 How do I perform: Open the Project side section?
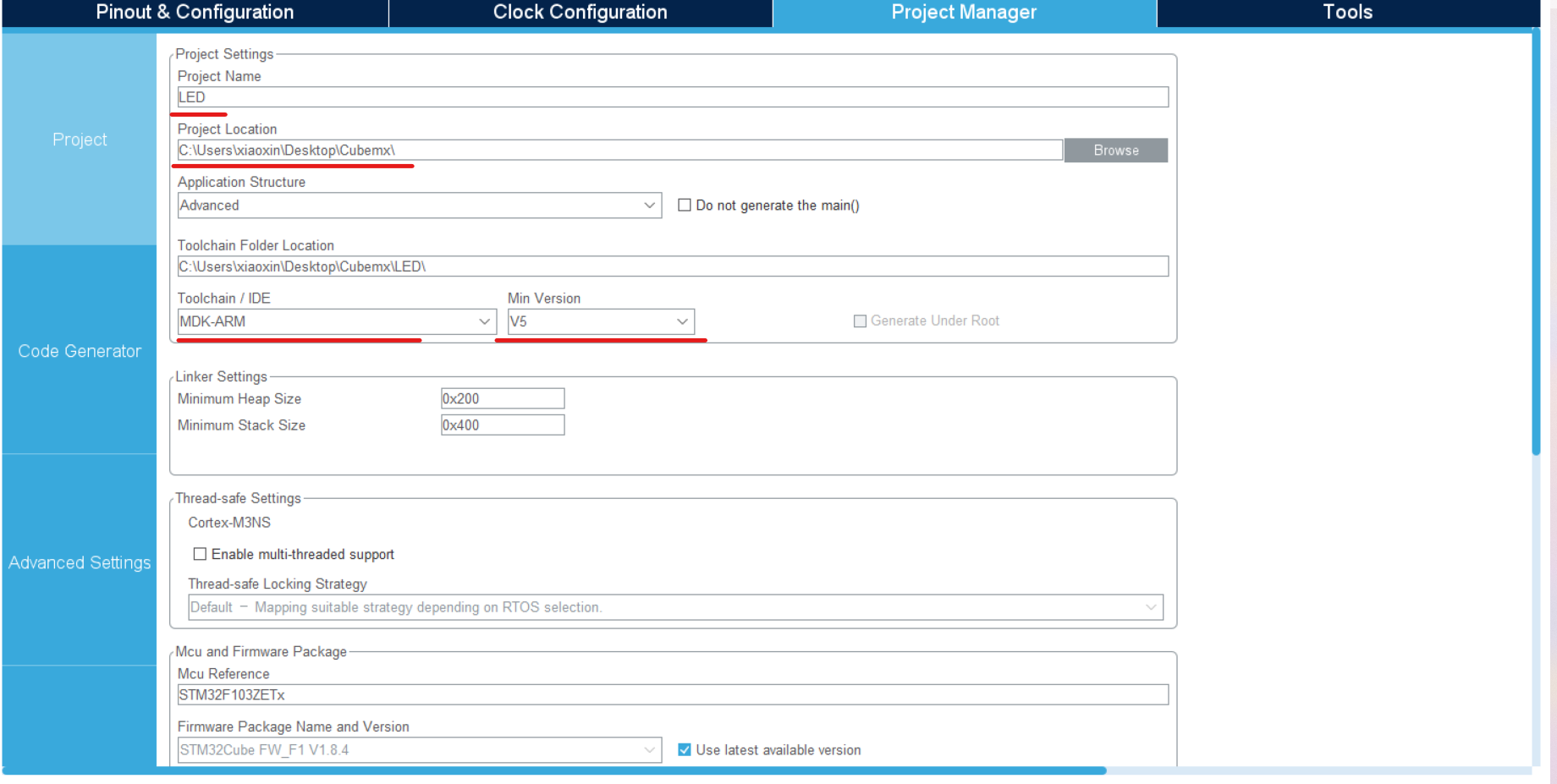point(80,140)
